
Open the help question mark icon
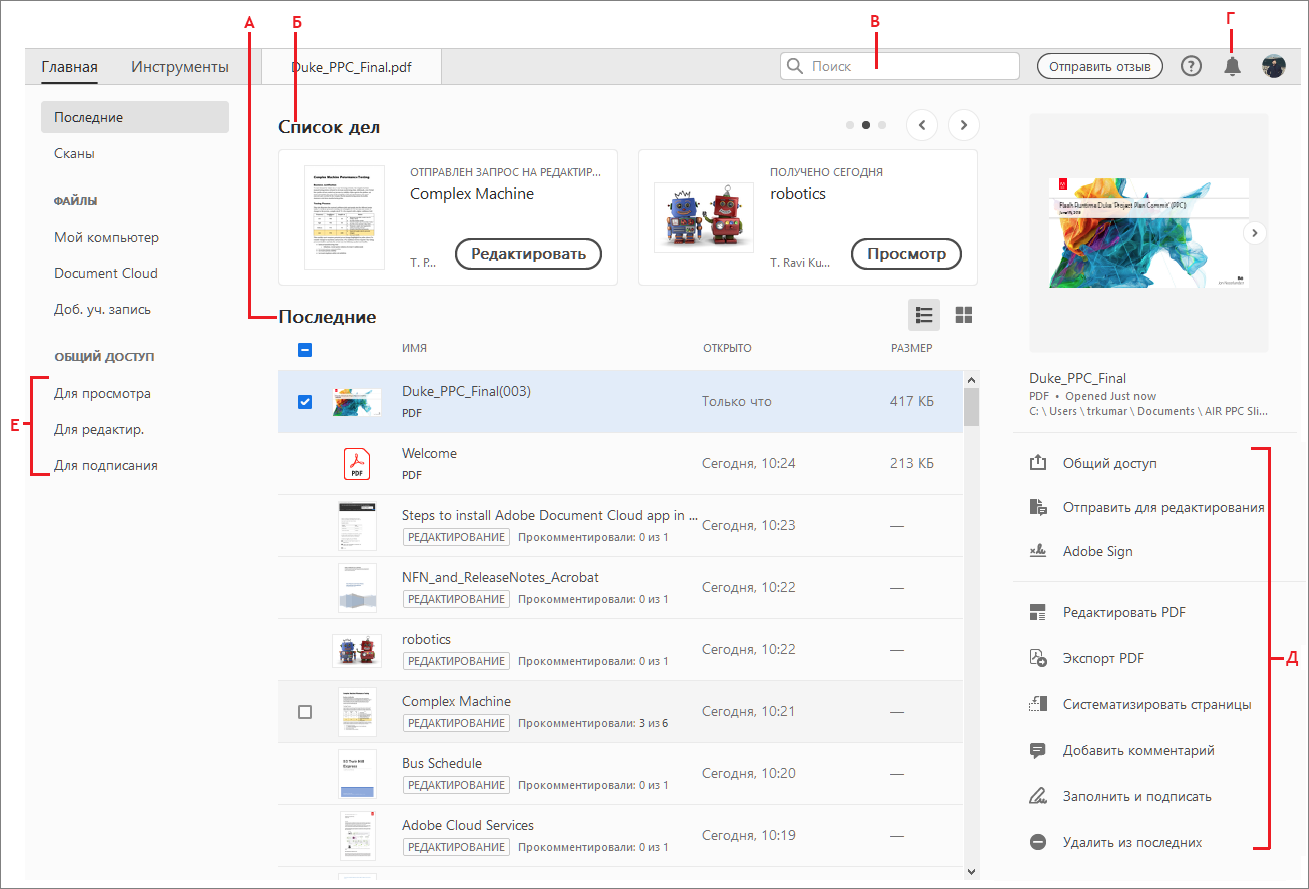(x=1191, y=66)
